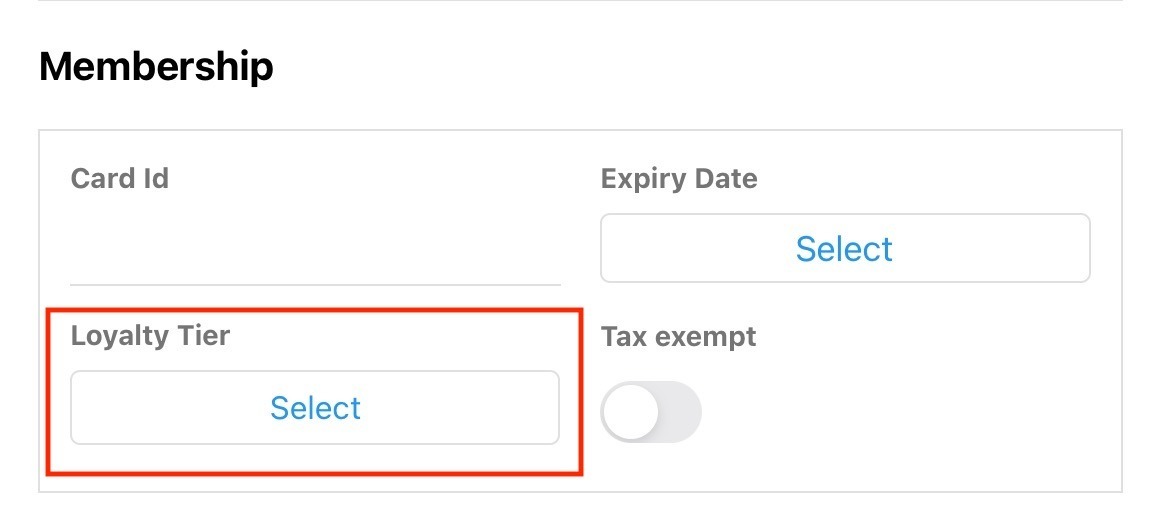Screen dimensions: 1157x519
Task: Open the Loyalty Tier Select dropdown
Action: pos(315,408)
